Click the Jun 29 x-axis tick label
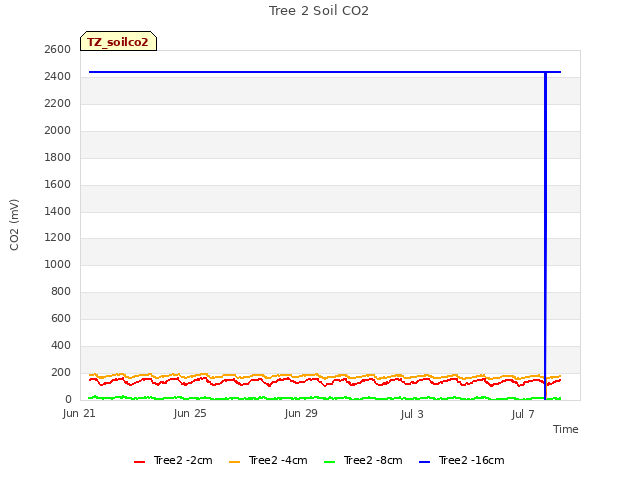The width and height of the screenshot is (640, 480). (301, 413)
